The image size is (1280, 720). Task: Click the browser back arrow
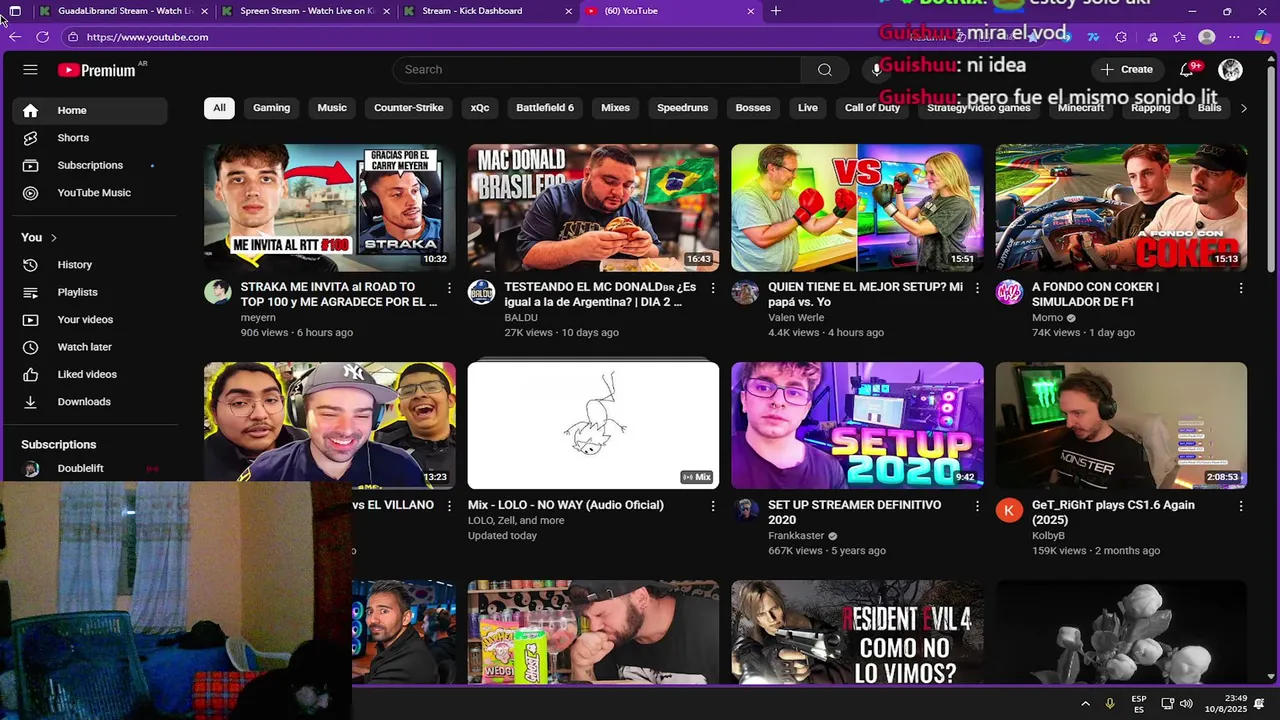[x=14, y=37]
